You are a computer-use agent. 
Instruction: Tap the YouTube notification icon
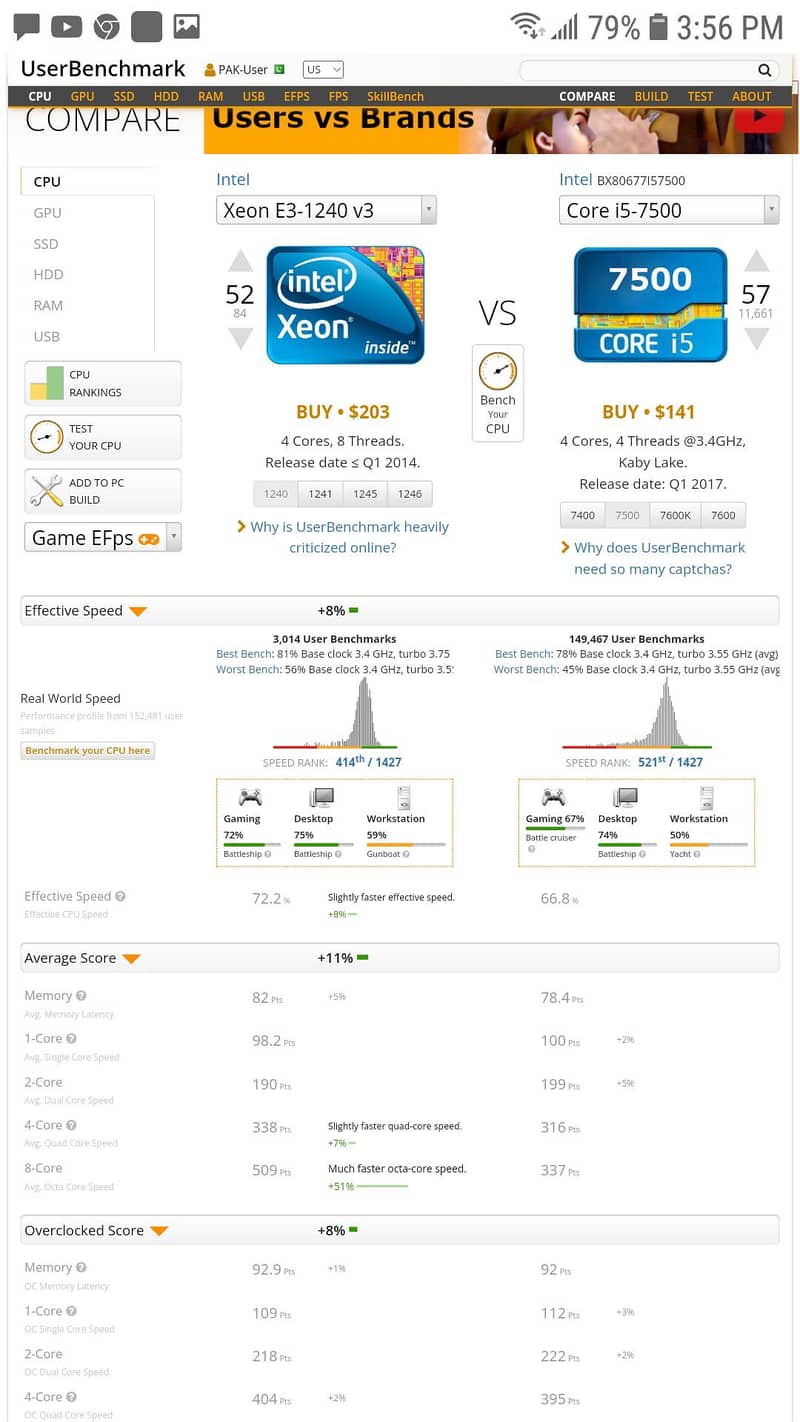(x=67, y=27)
